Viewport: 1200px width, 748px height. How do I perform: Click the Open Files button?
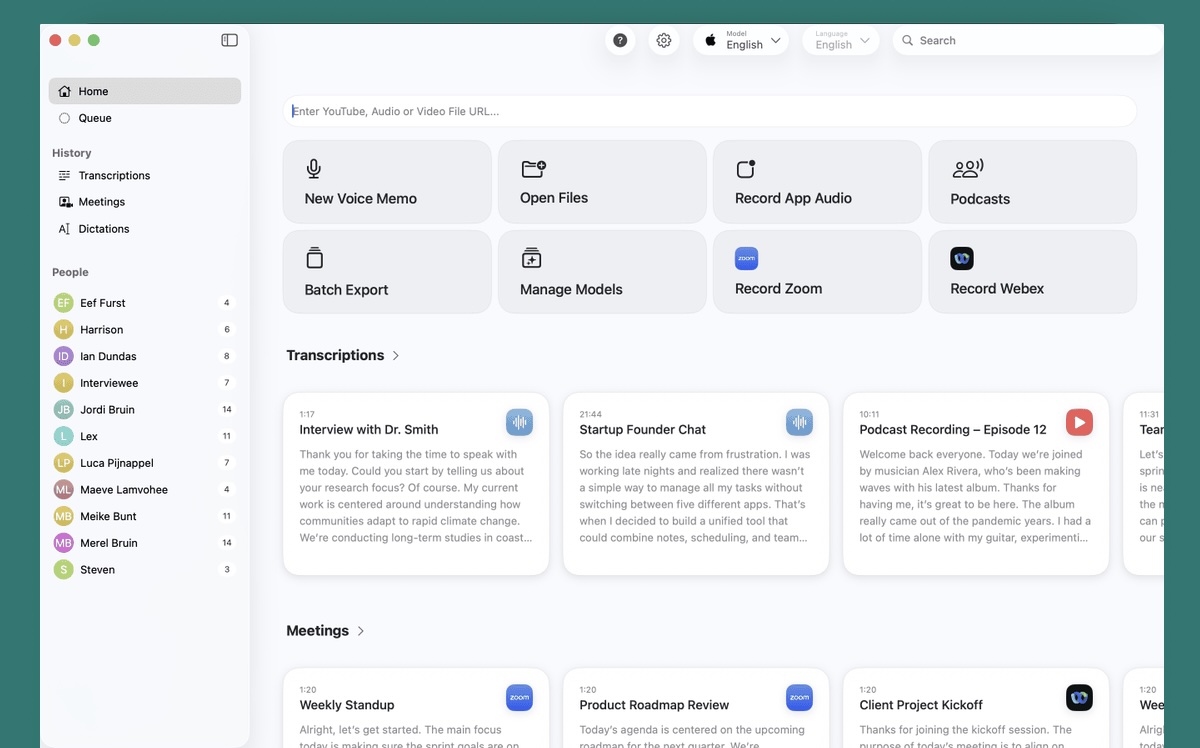(x=602, y=181)
